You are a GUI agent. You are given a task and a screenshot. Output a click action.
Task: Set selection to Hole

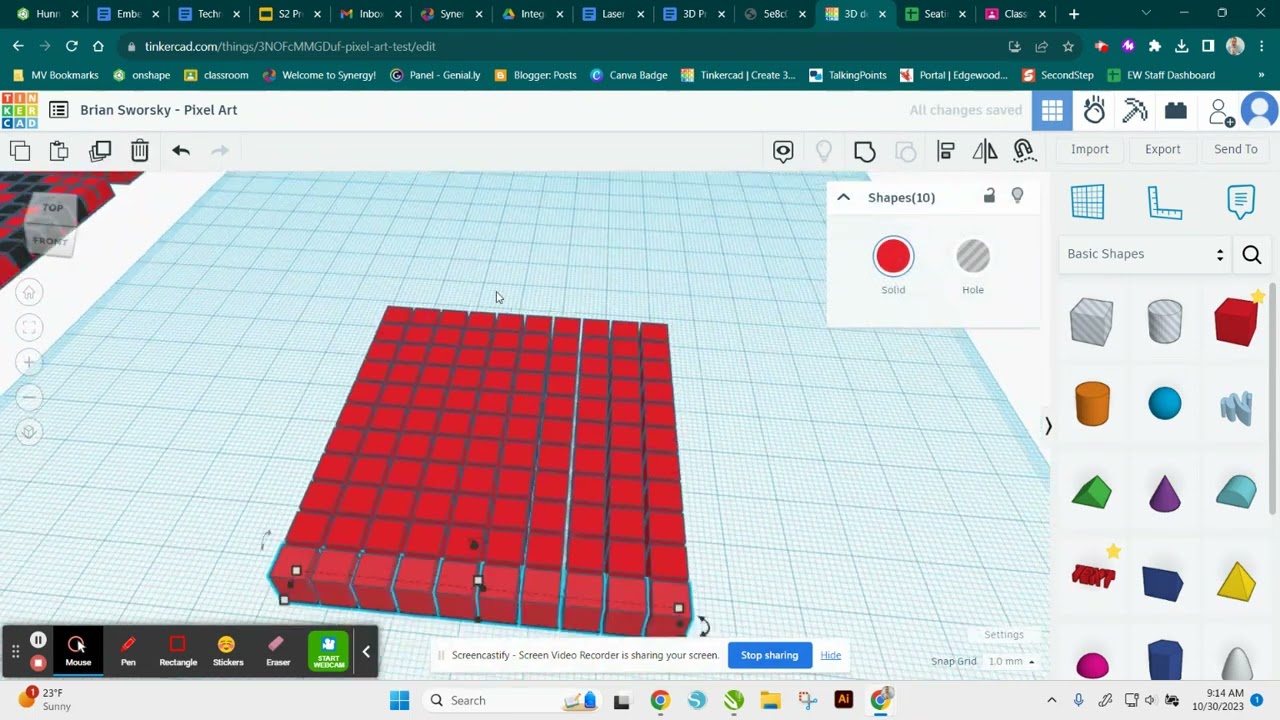click(x=973, y=266)
